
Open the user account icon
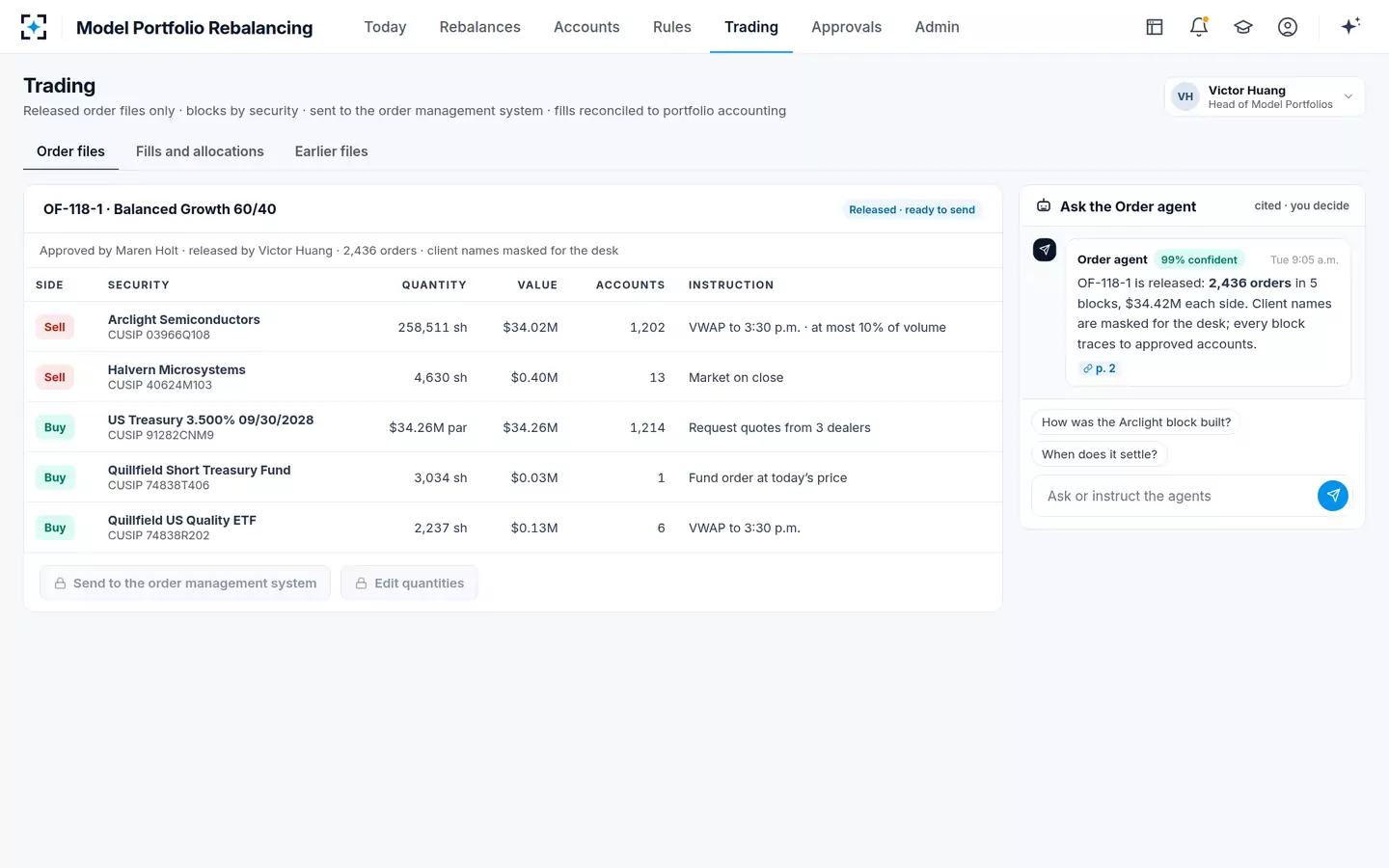1288,27
